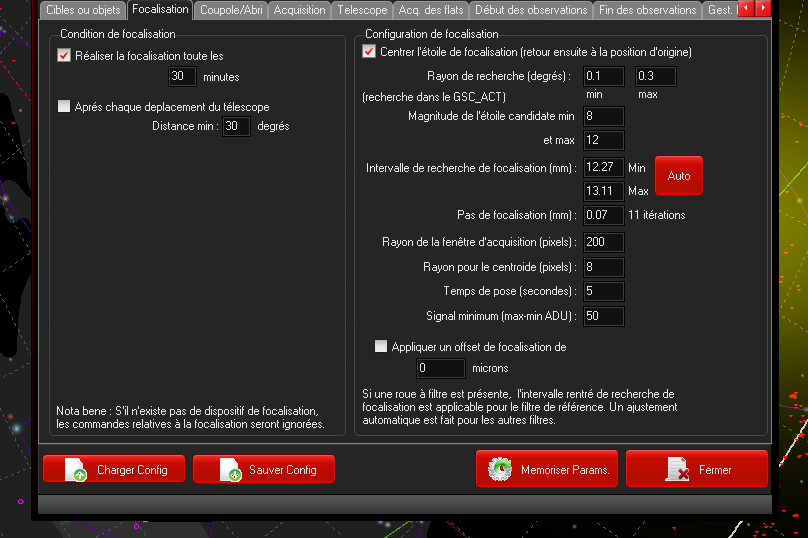This screenshot has width=808, height=538.
Task: Click the focalisation interval minutes field
Action: (183, 76)
